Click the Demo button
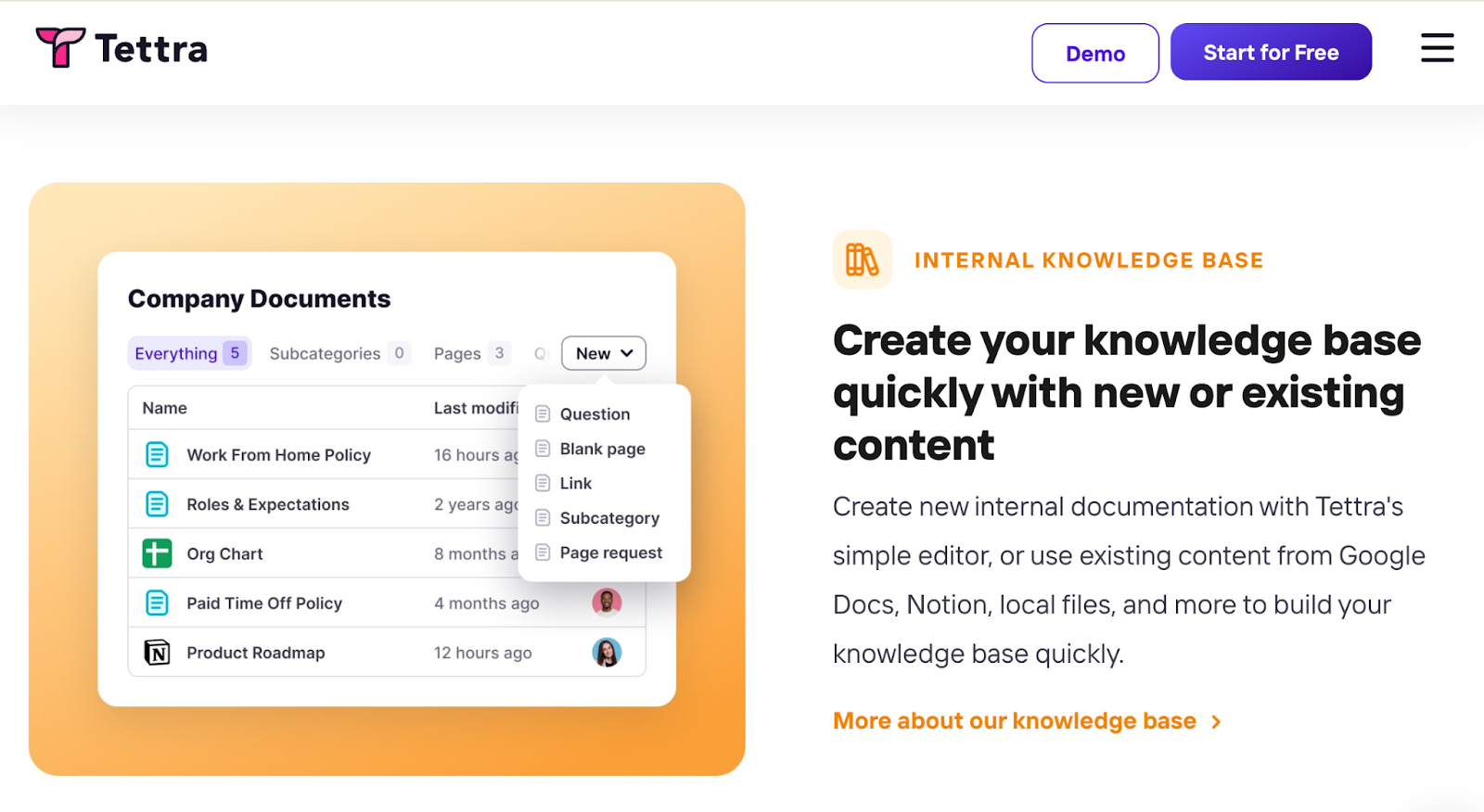1484x812 pixels. click(x=1095, y=53)
